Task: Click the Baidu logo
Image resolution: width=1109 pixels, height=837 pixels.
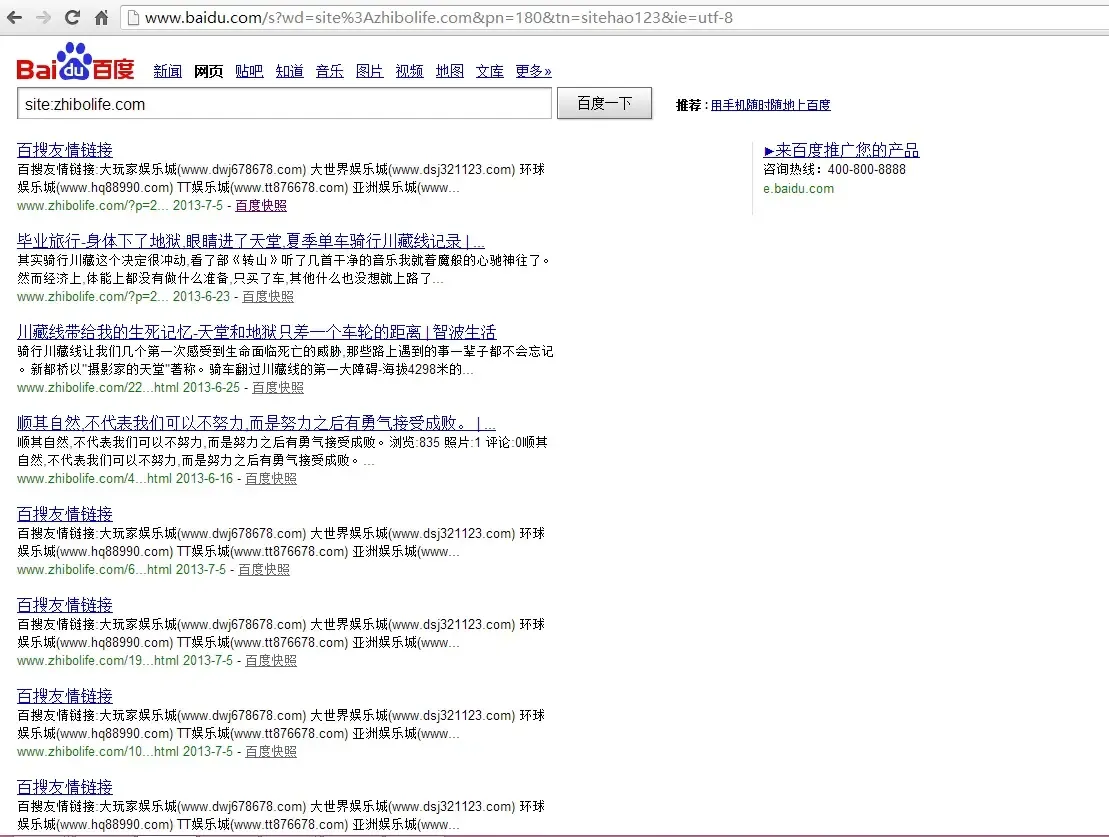Action: click(75, 62)
